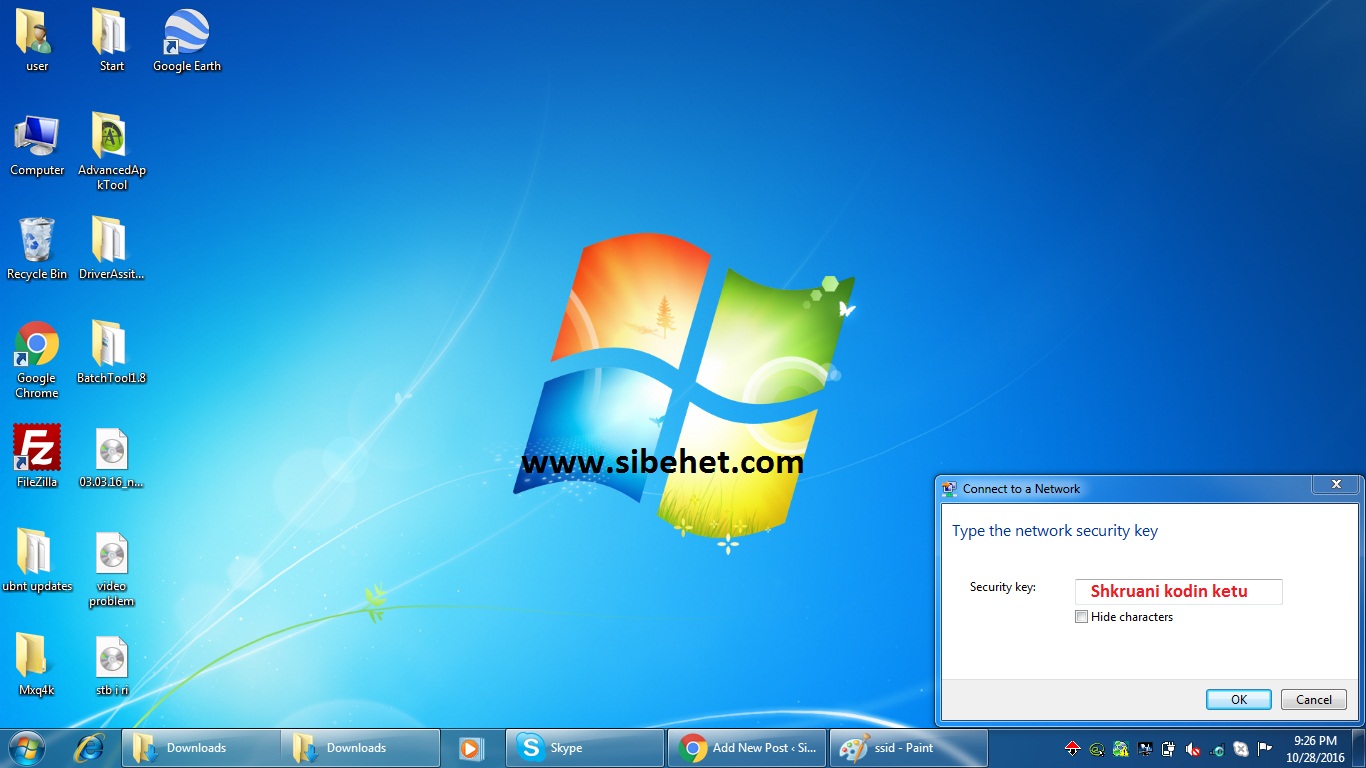Launch Google Earth from desktop
1366x768 pixels.
186,40
